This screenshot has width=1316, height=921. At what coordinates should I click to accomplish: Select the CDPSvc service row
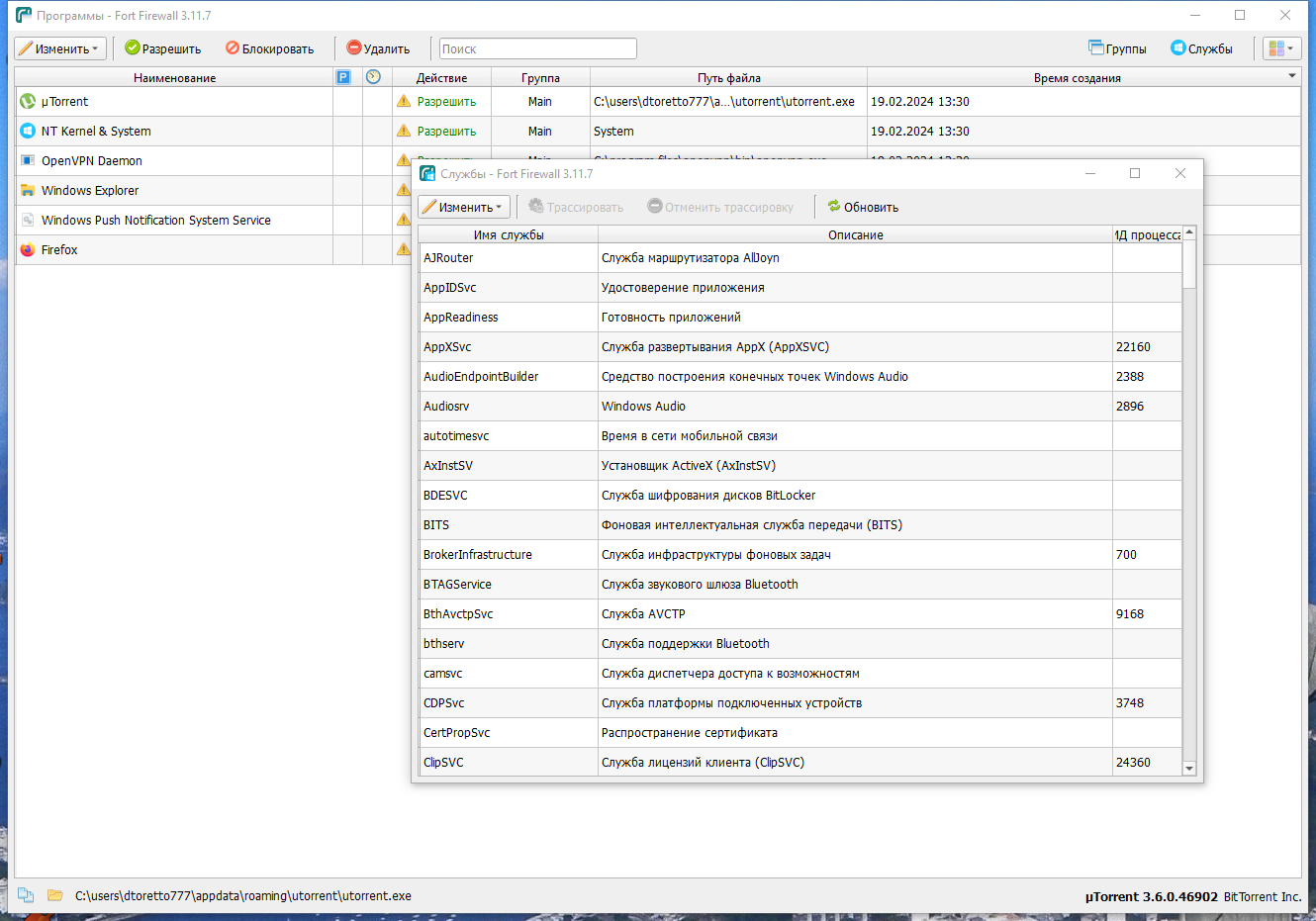800,702
